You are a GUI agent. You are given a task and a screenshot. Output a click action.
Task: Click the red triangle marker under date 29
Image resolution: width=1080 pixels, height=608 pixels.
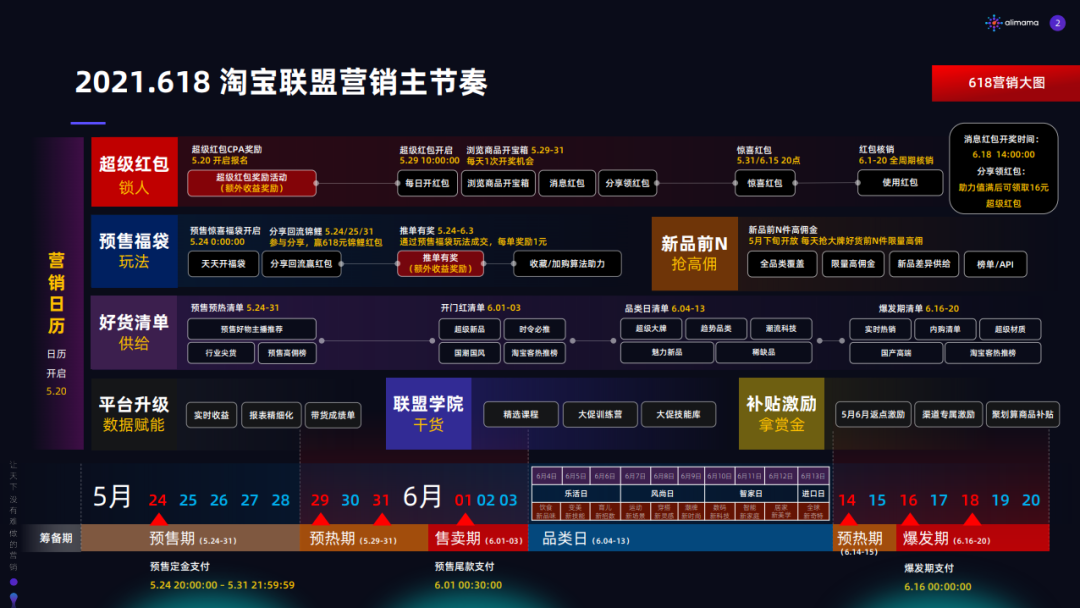tap(320, 518)
